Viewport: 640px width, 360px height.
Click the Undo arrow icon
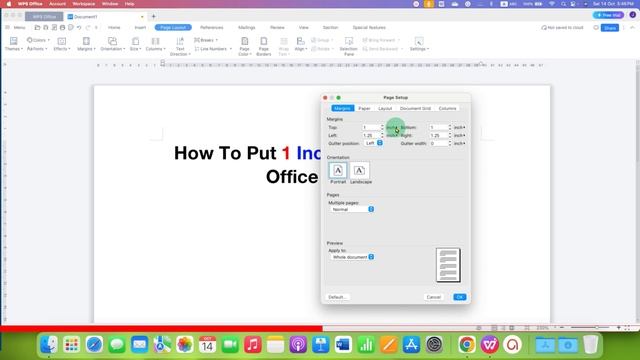coord(79,27)
